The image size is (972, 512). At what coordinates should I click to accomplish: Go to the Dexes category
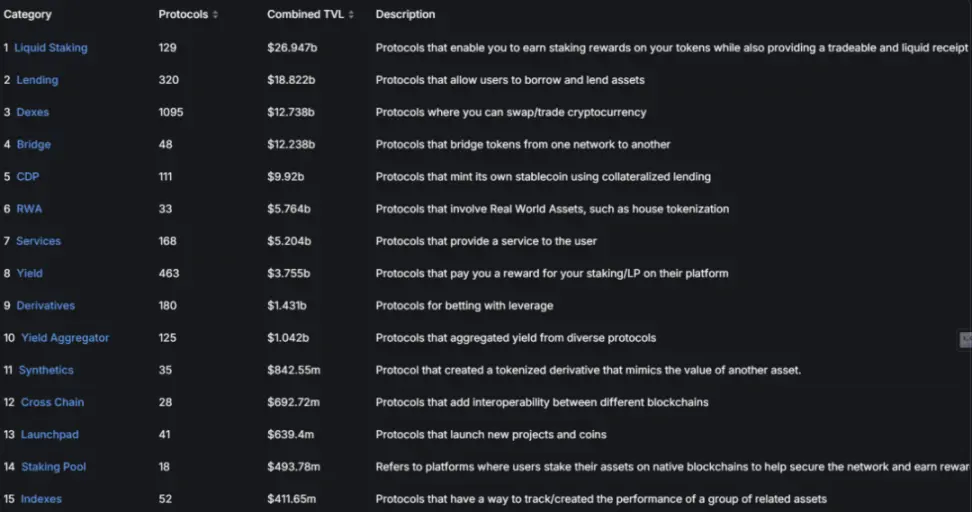[x=33, y=112]
